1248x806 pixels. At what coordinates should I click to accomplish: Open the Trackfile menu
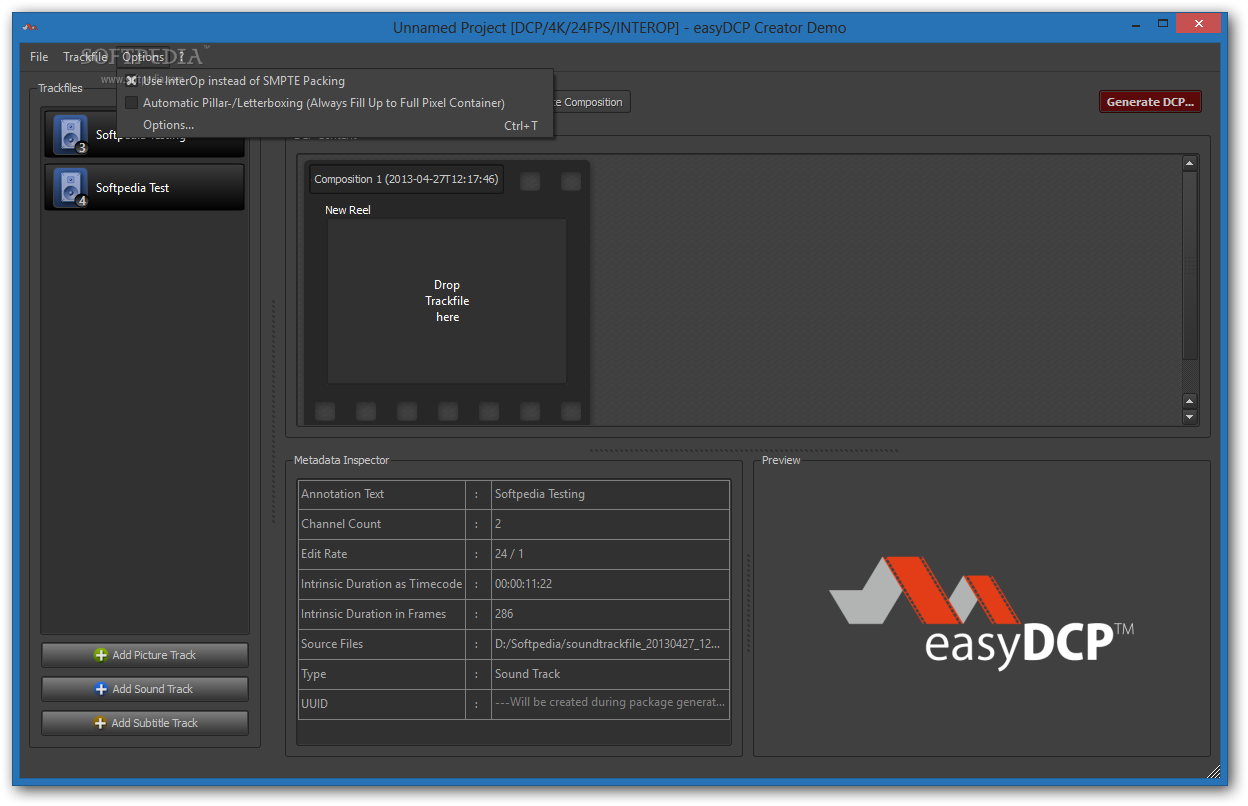tap(85, 57)
